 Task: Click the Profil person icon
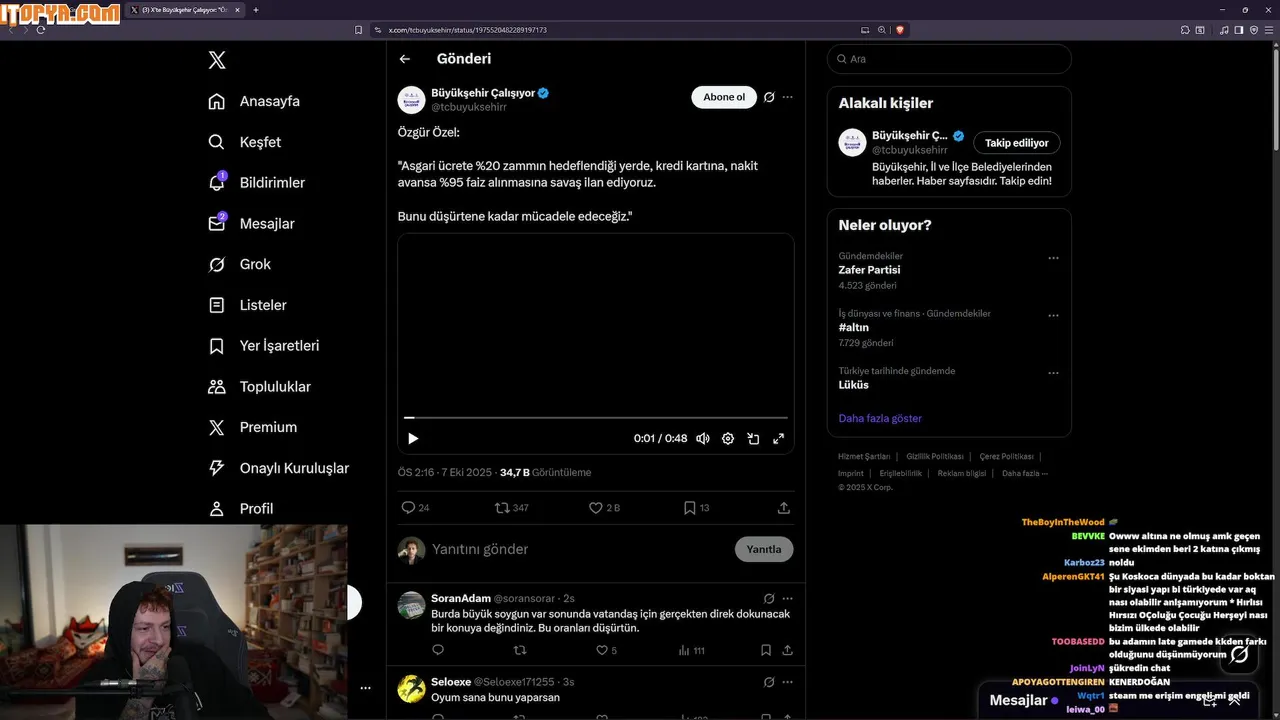click(216, 508)
